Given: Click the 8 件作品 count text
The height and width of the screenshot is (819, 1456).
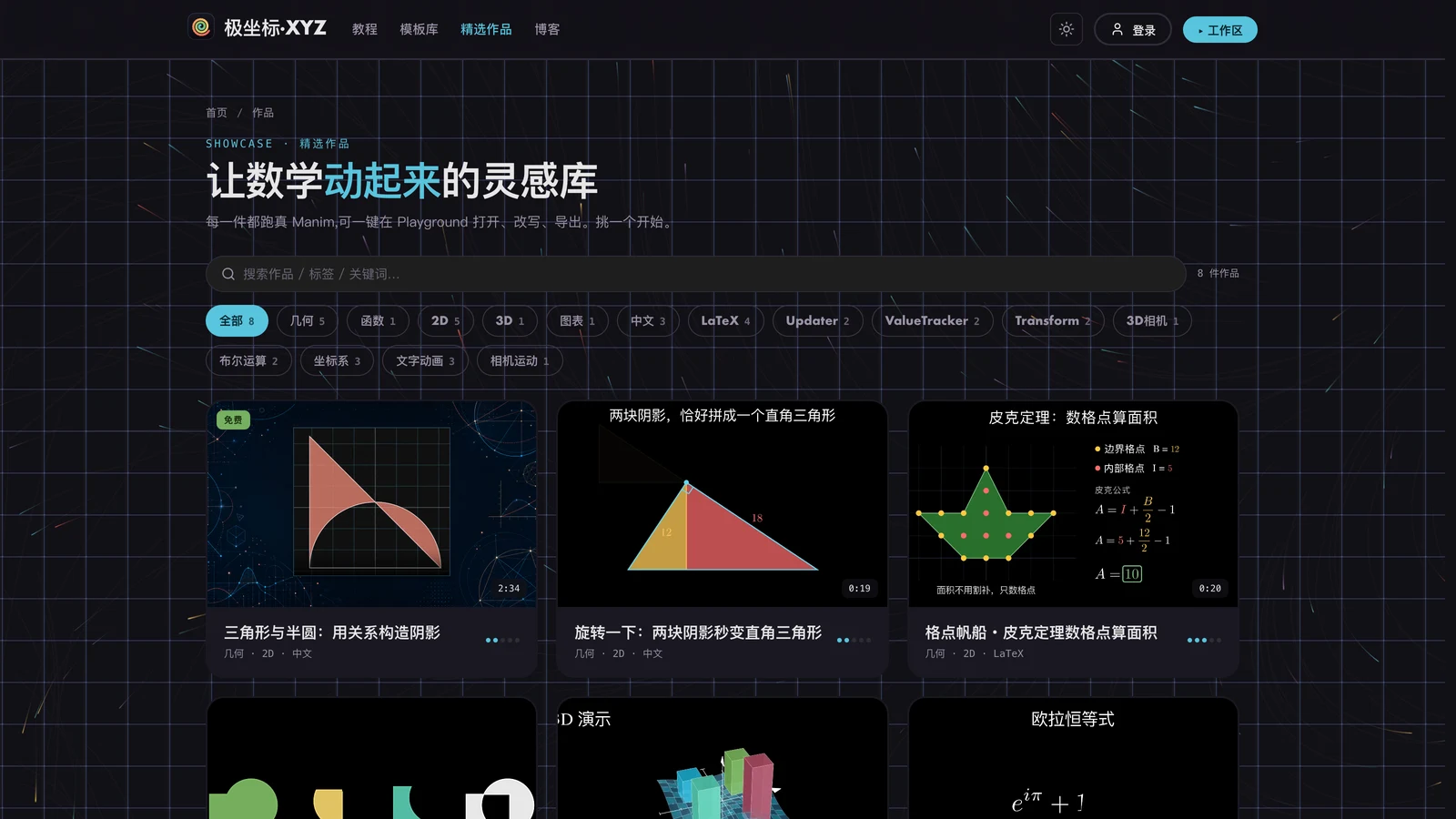Looking at the screenshot, I should click(1218, 273).
